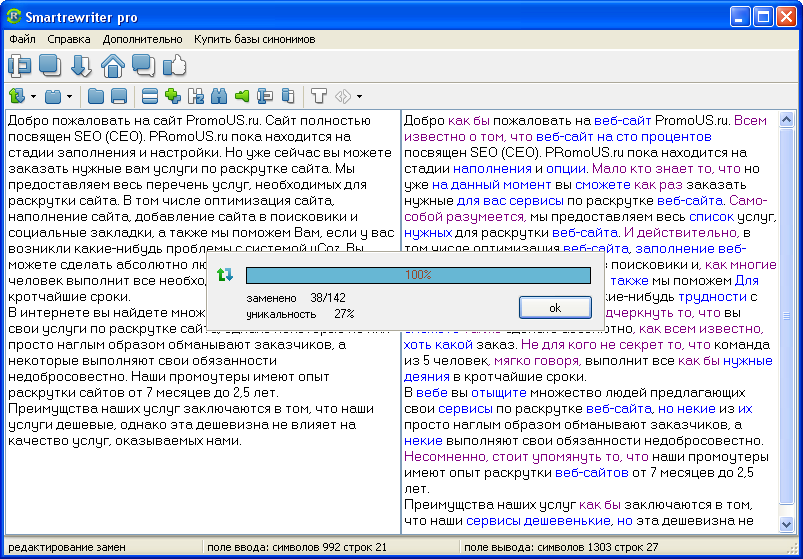This screenshot has height=559, width=803.
Task: Click the blue word 'вебе' in output pane
Action: pos(432,393)
